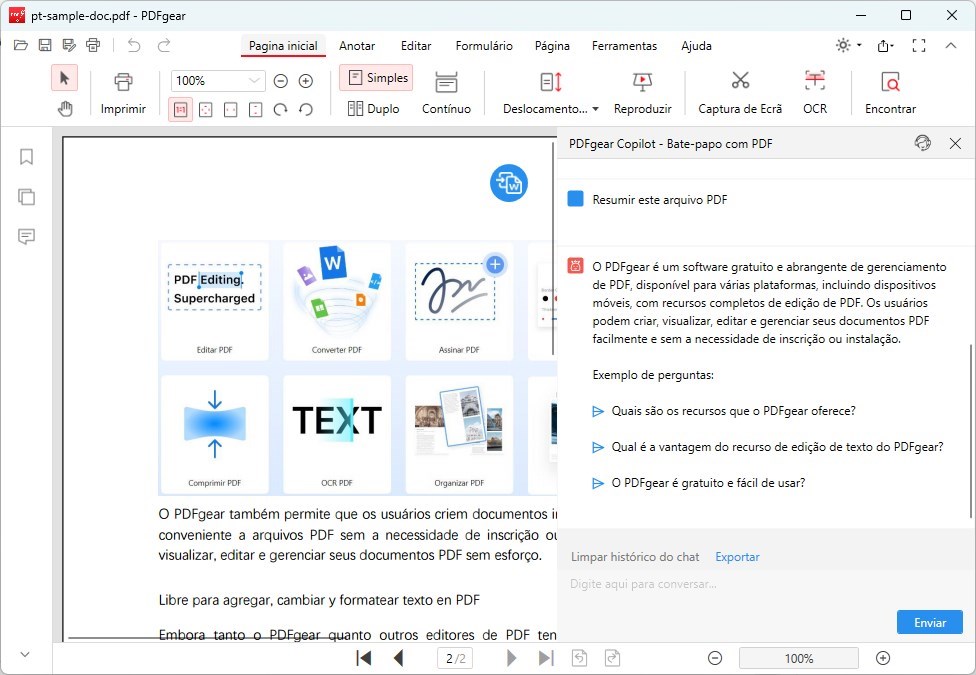
Task: Enter full screen mode
Action: pyautogui.click(x=919, y=45)
